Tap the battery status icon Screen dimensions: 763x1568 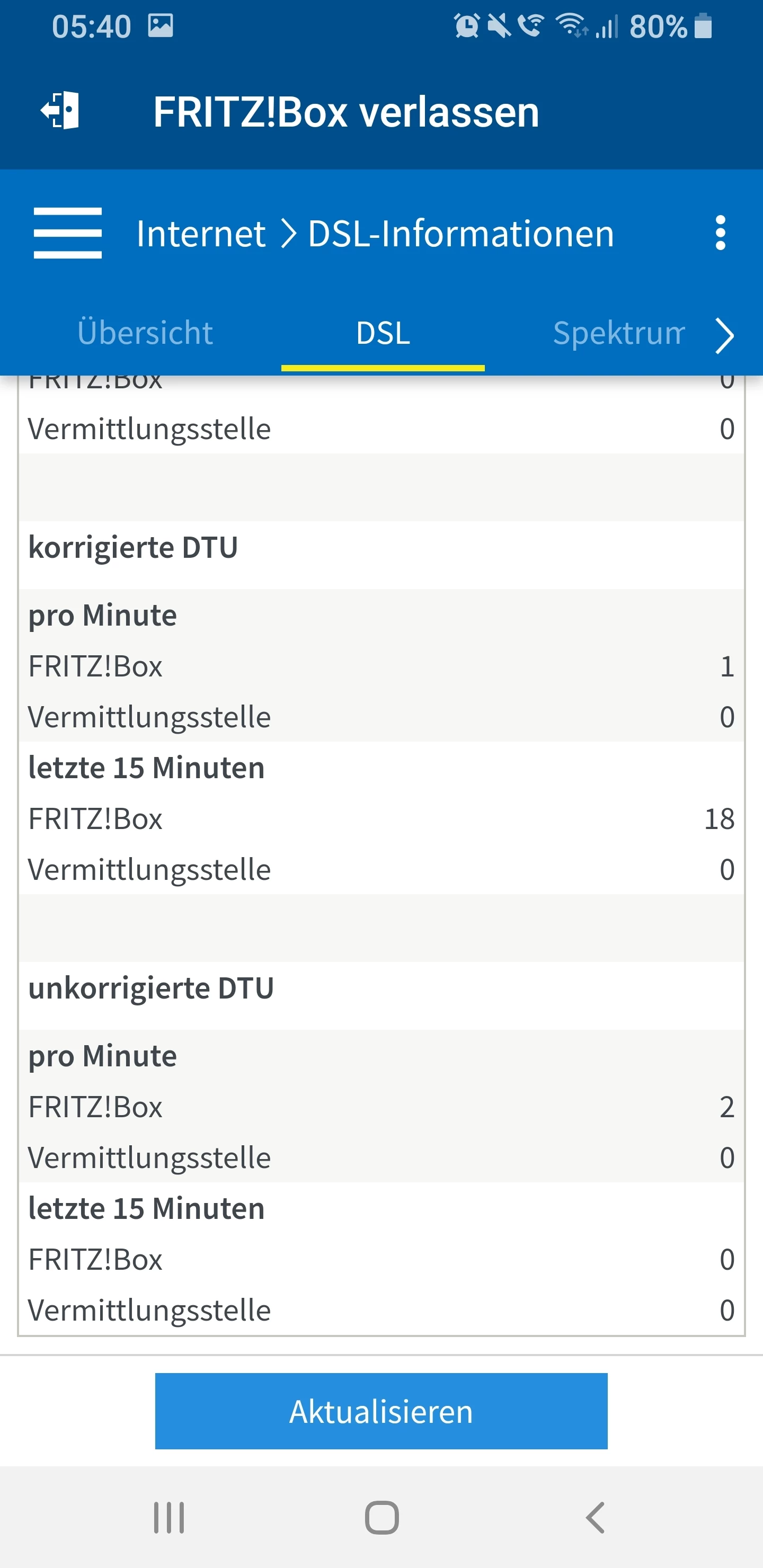coord(703,26)
